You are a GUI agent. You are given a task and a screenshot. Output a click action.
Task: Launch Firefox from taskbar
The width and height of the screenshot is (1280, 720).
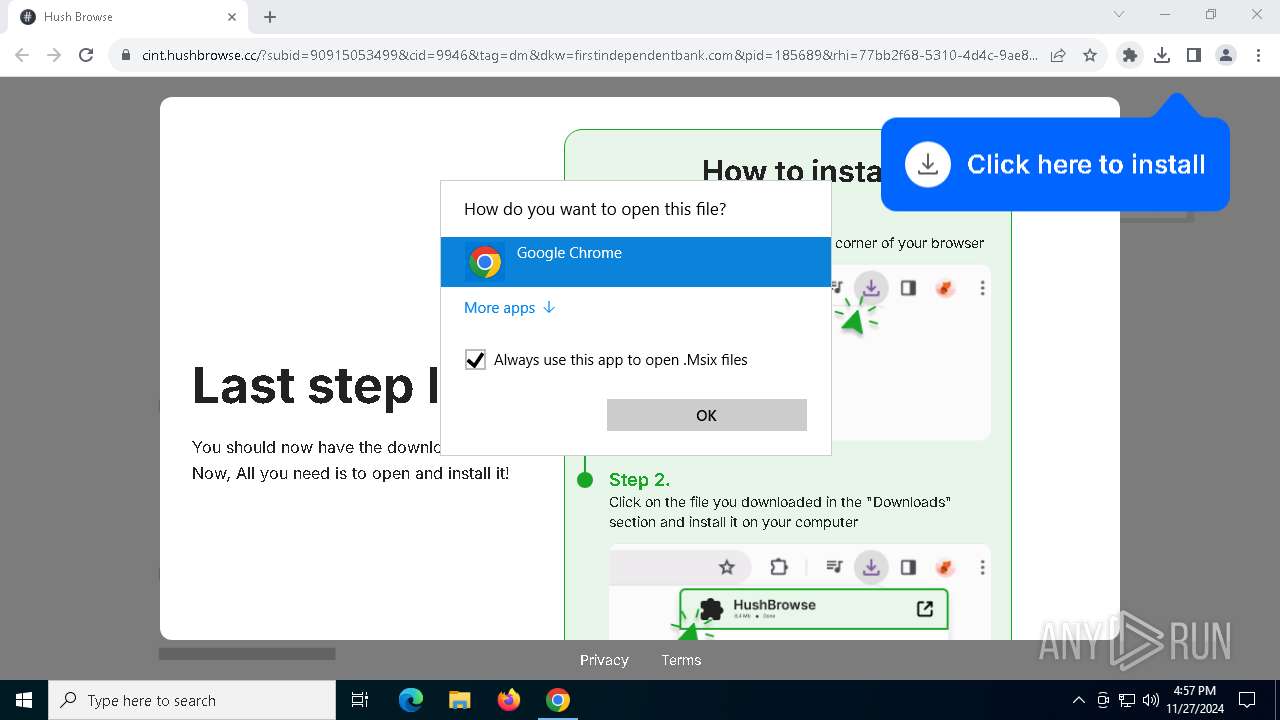pyautogui.click(x=509, y=700)
